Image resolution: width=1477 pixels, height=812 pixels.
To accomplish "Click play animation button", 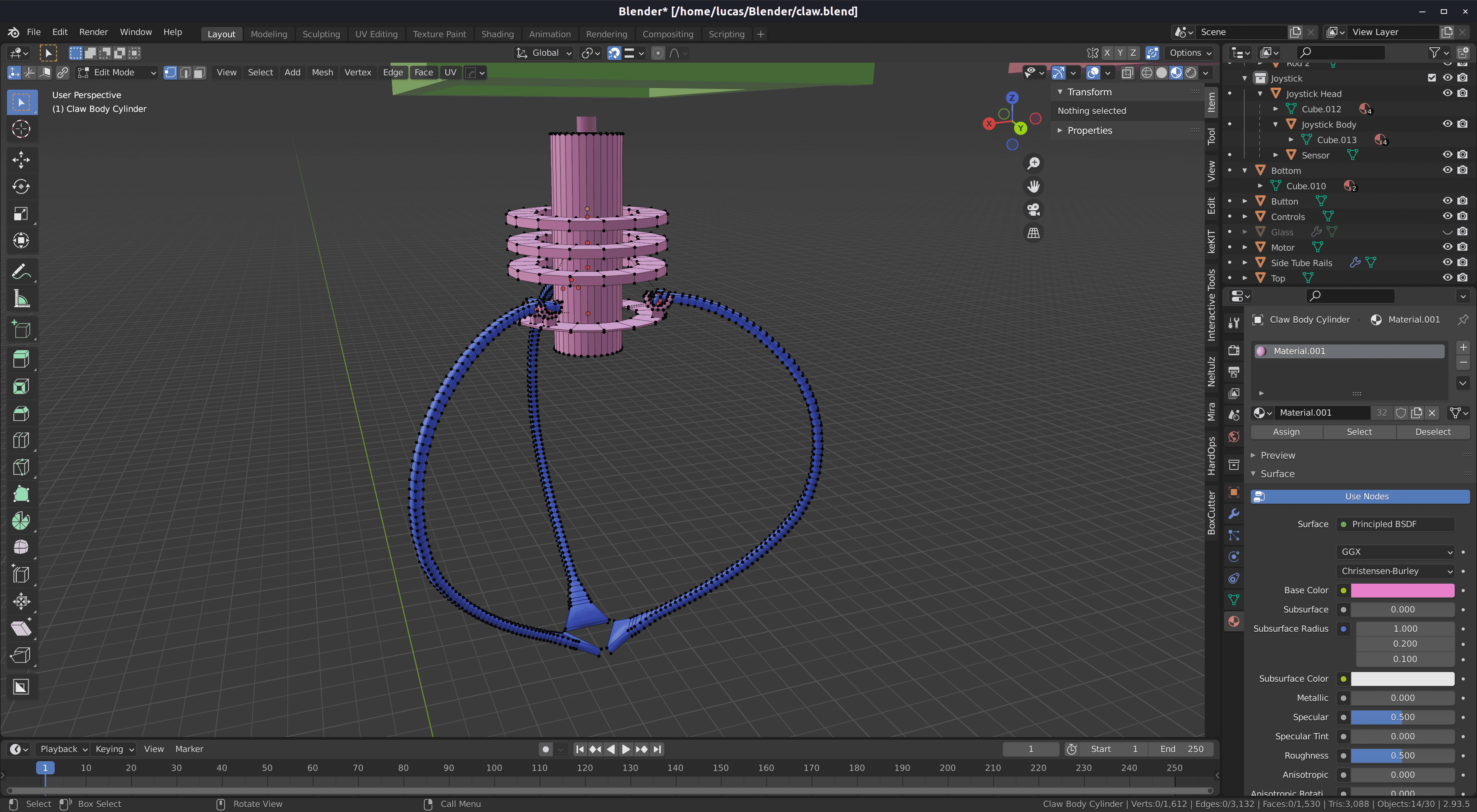I will [625, 749].
